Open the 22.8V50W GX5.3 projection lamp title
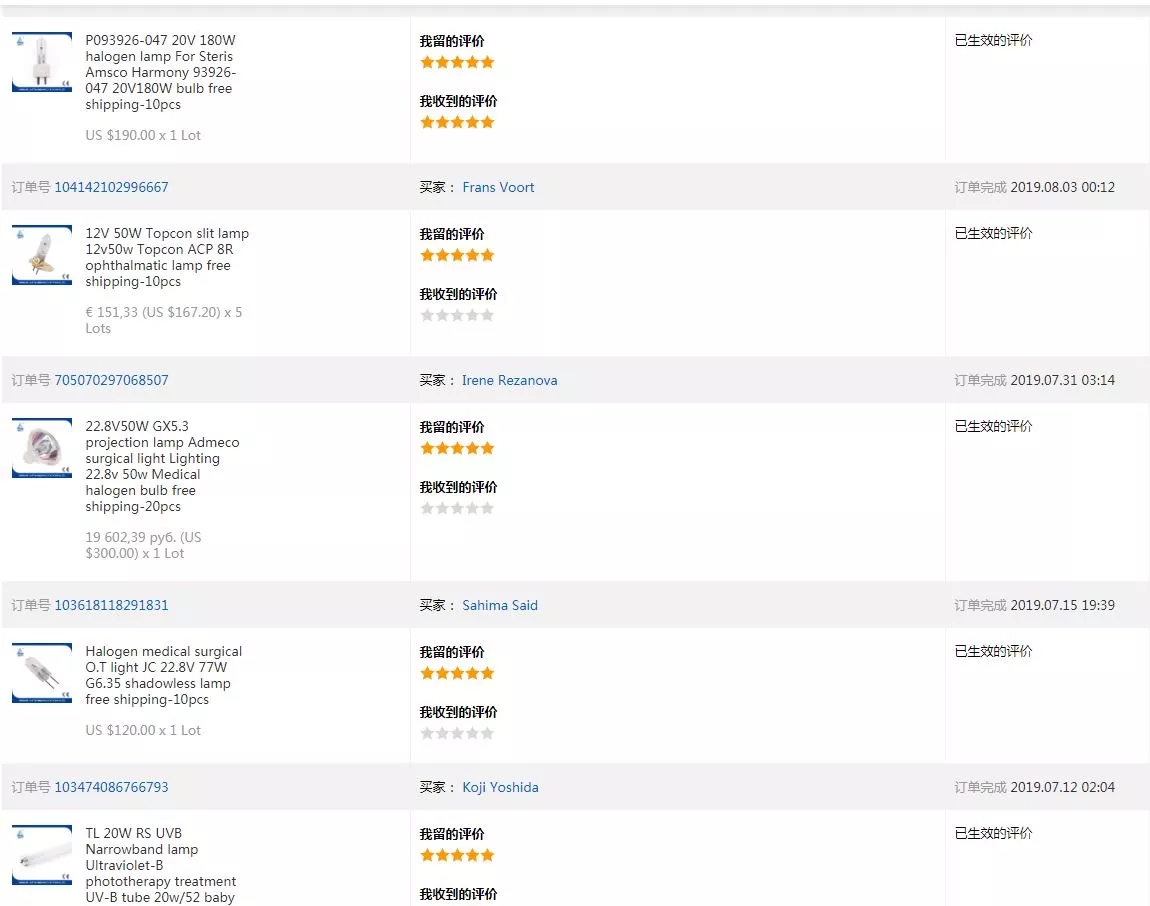Viewport: 1150px width, 906px height. coord(161,466)
